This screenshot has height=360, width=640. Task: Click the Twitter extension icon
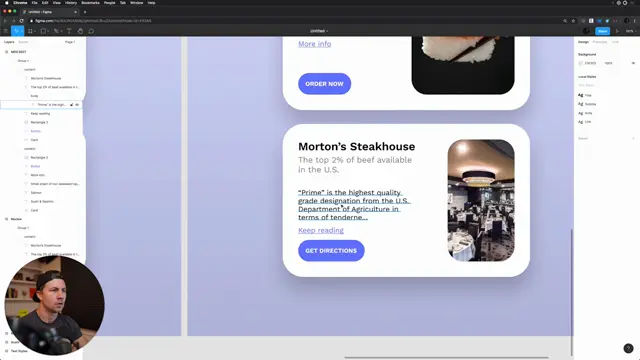[607, 21]
